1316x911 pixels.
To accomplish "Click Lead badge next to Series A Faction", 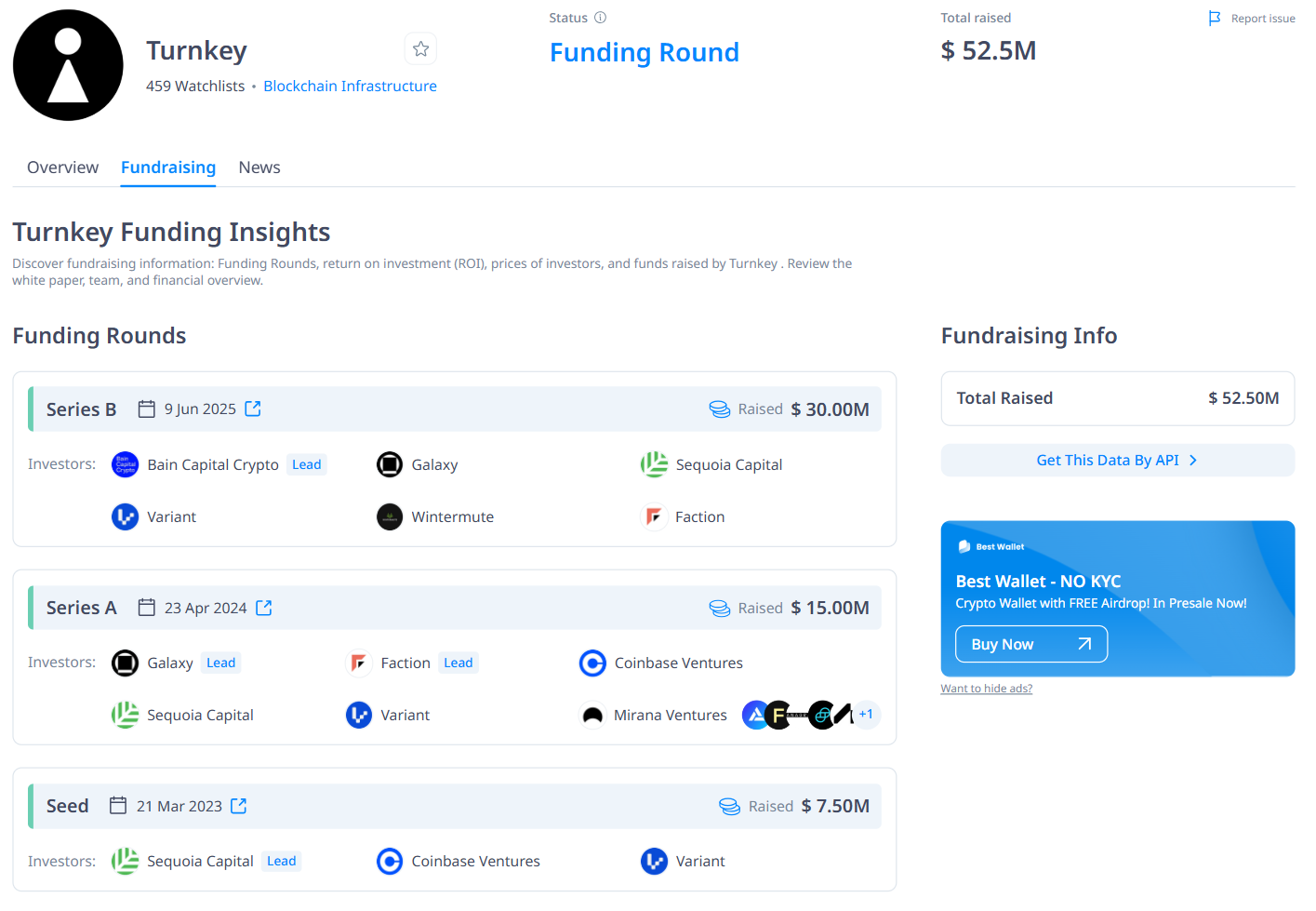I will click(x=459, y=663).
